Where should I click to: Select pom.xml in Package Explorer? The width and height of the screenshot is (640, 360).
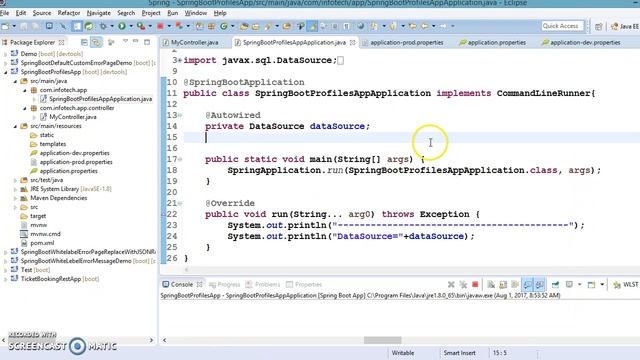click(x=42, y=243)
